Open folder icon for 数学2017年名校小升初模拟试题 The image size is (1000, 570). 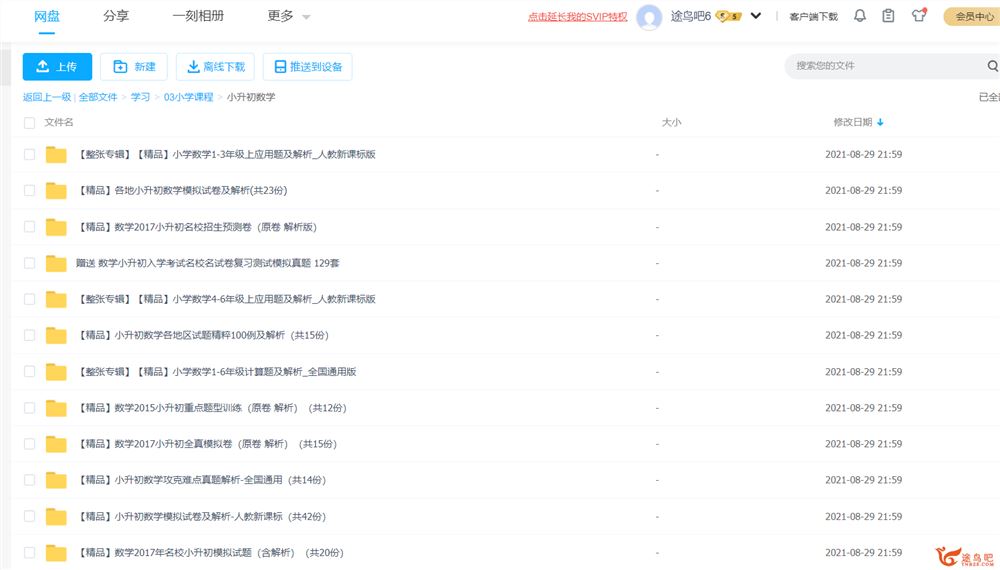click(x=56, y=553)
